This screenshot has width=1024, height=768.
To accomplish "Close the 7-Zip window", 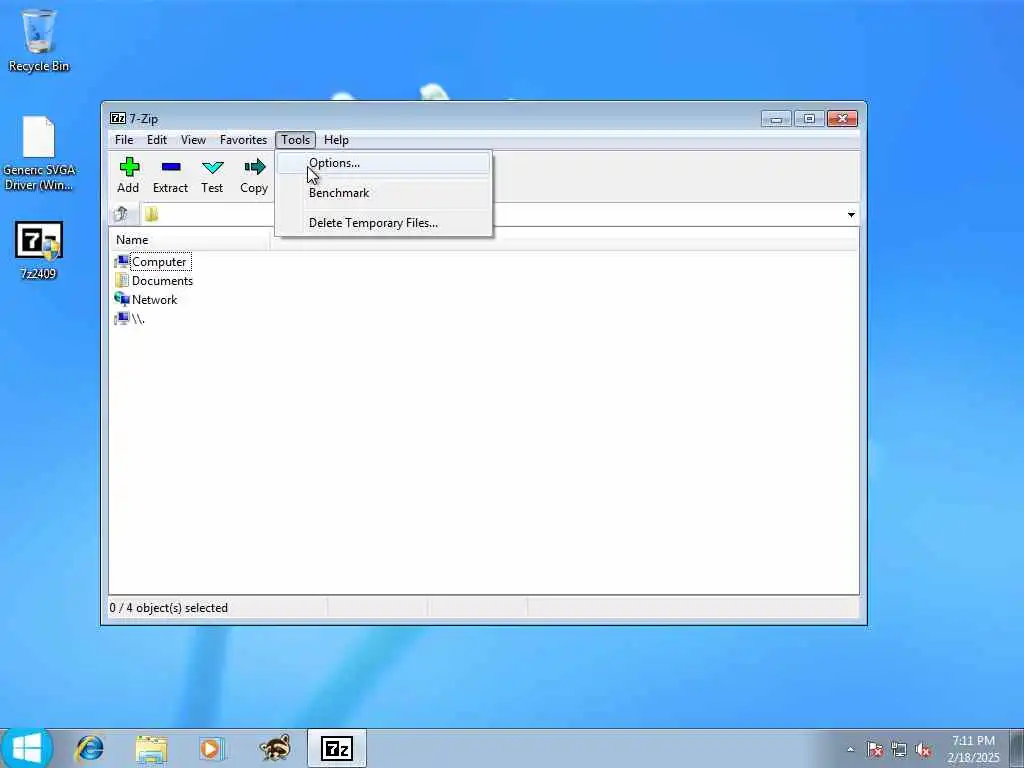I will click(842, 119).
